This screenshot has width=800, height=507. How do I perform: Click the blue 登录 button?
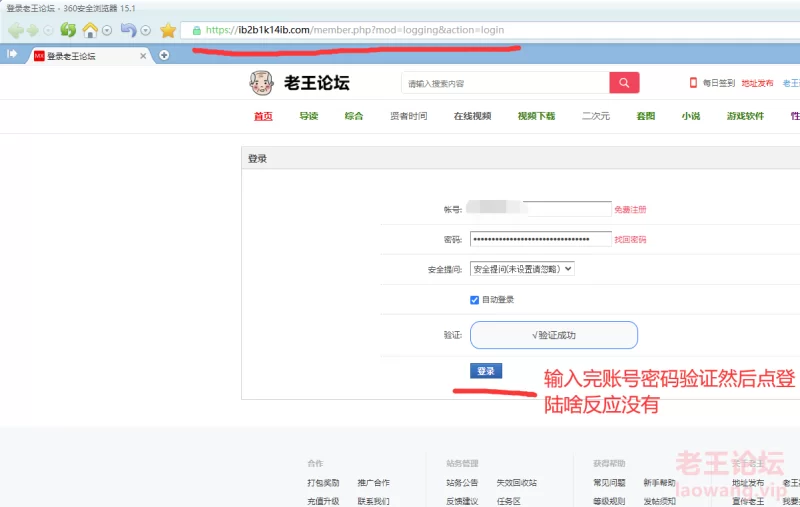click(486, 371)
